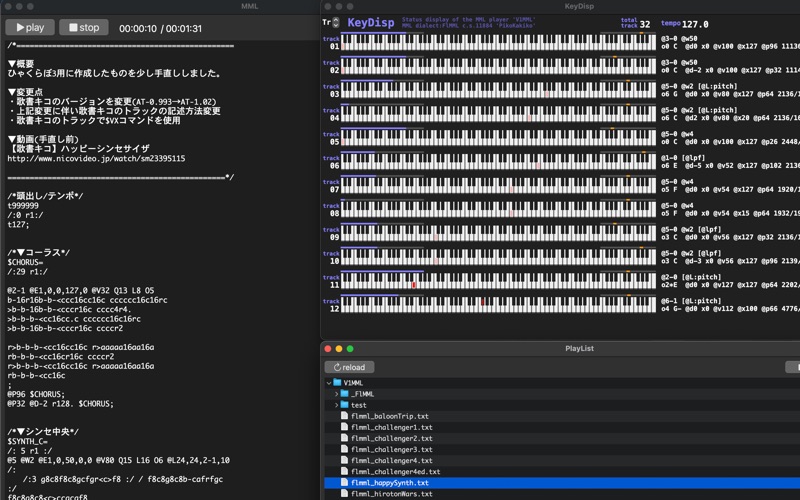The image size is (800, 500).
Task: Click track 06's @1-0 [@lpf] status text
Action: tap(683, 158)
